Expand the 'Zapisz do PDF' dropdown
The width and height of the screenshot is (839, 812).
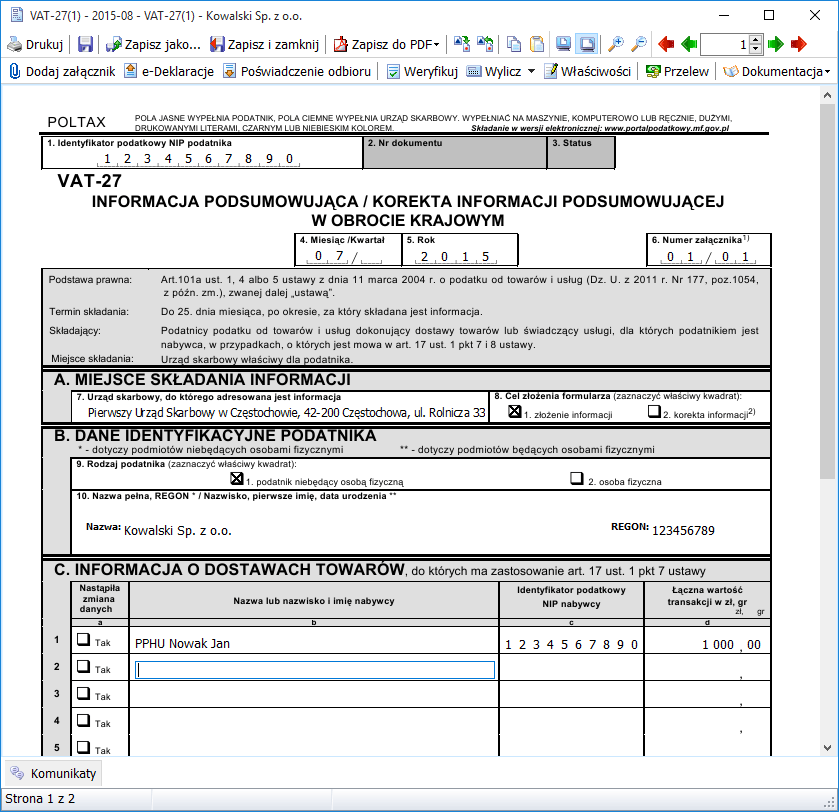436,45
